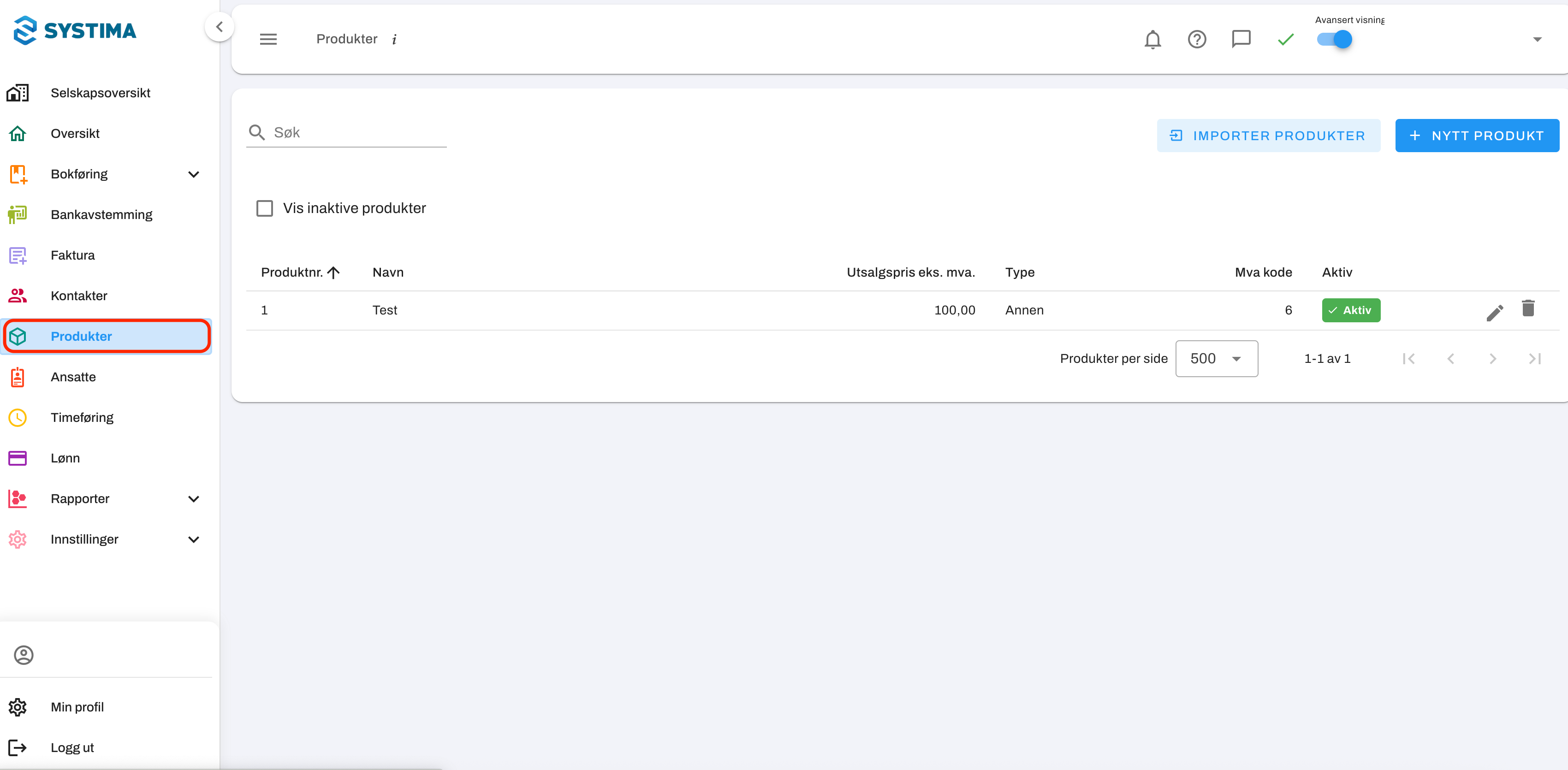
Task: Open the Faktura menu item
Action: (72, 255)
